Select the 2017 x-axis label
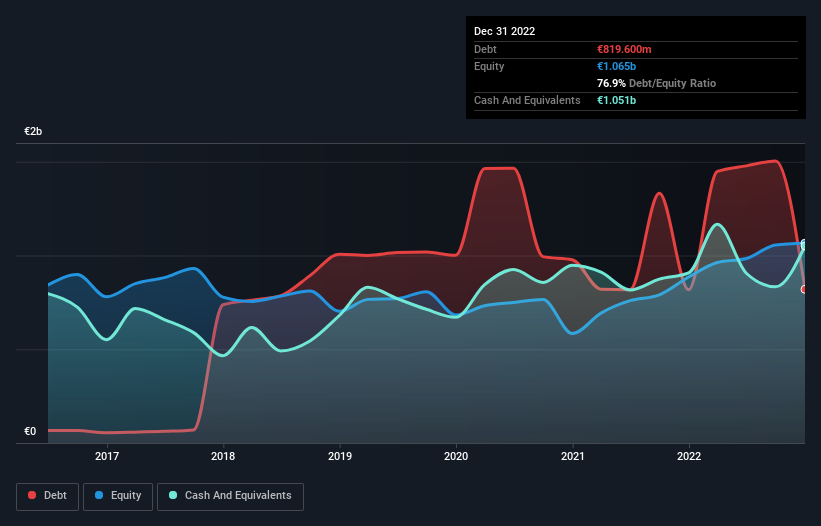The width and height of the screenshot is (821, 526). 107,456
